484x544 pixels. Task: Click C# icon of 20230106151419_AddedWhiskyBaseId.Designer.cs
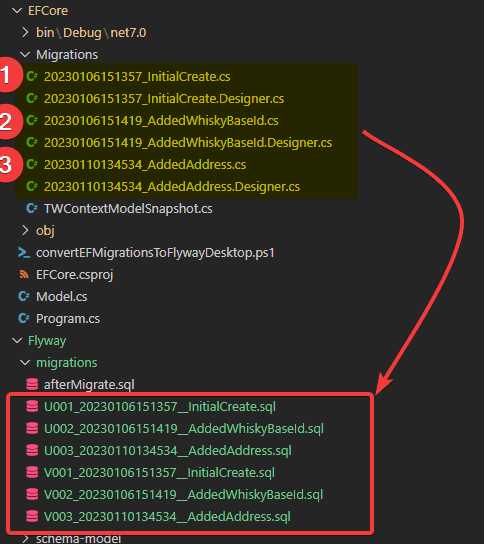(x=32, y=142)
